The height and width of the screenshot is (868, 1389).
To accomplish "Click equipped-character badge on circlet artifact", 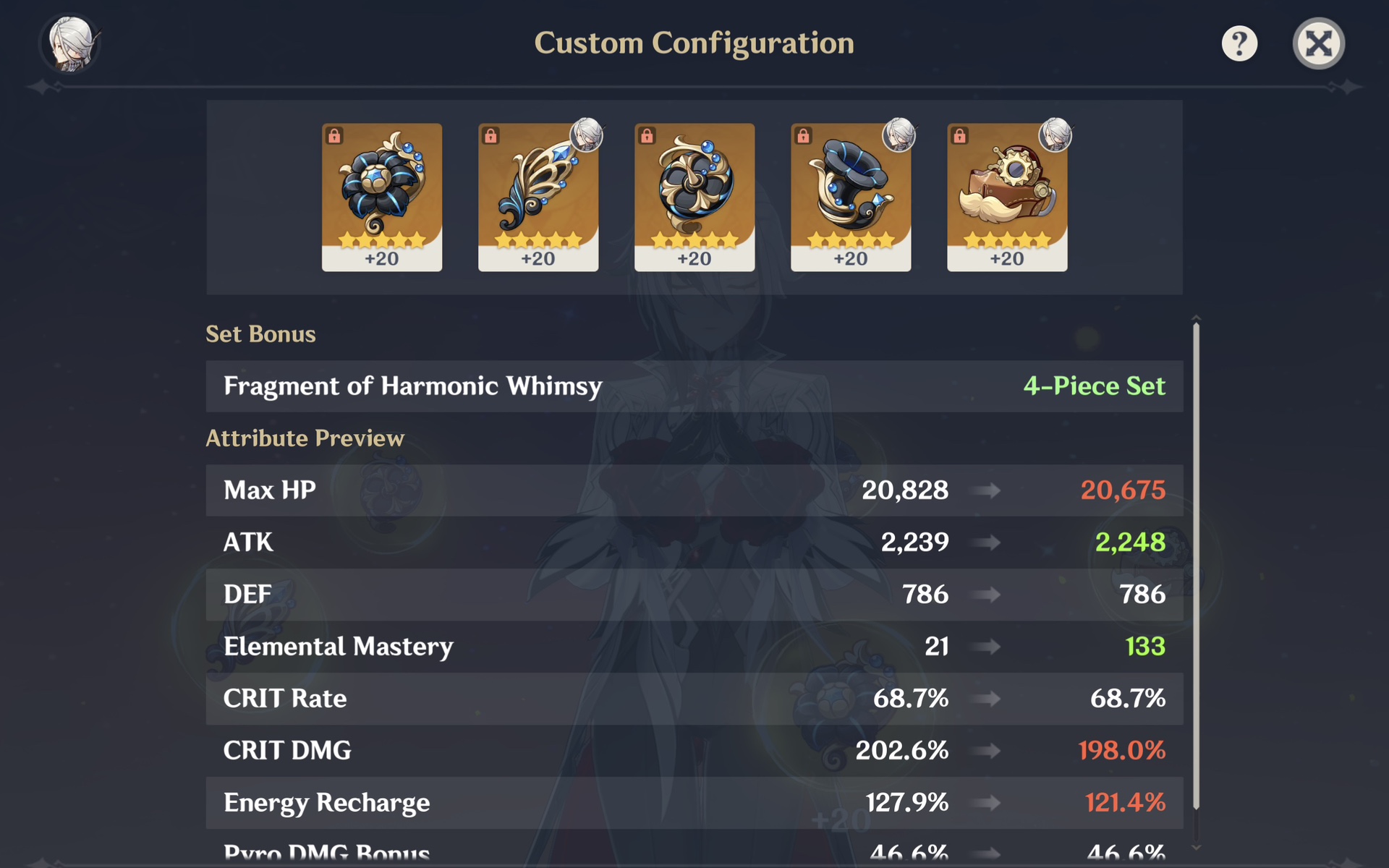I will click(x=1055, y=135).
